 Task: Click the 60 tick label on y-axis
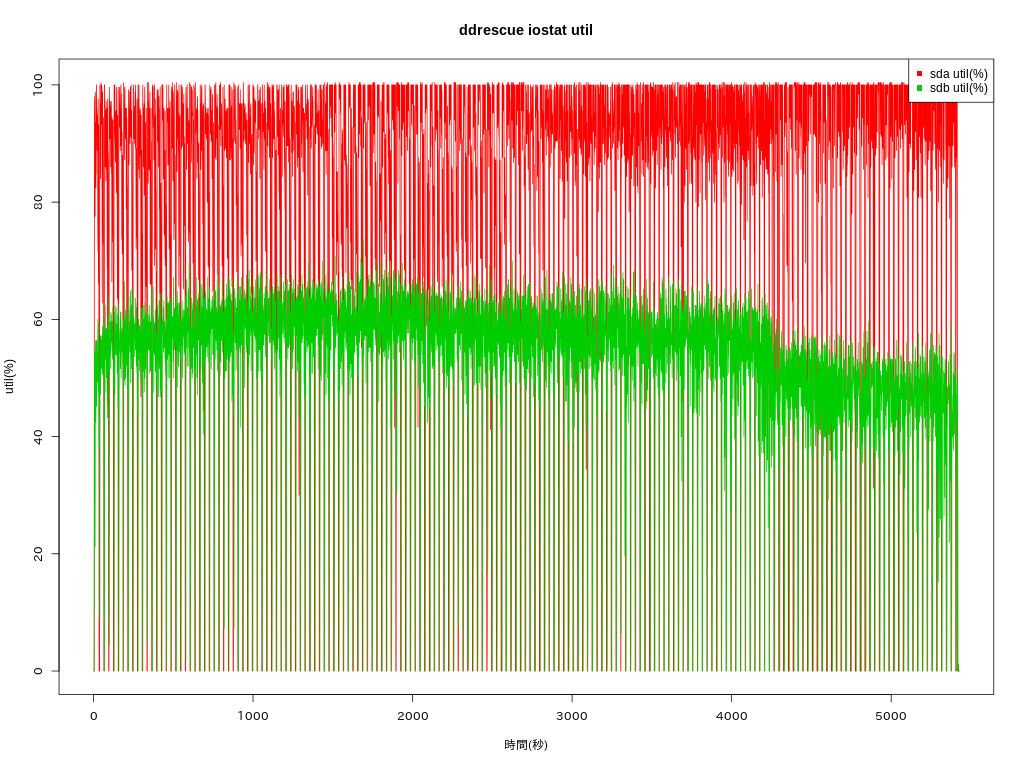pos(38,319)
